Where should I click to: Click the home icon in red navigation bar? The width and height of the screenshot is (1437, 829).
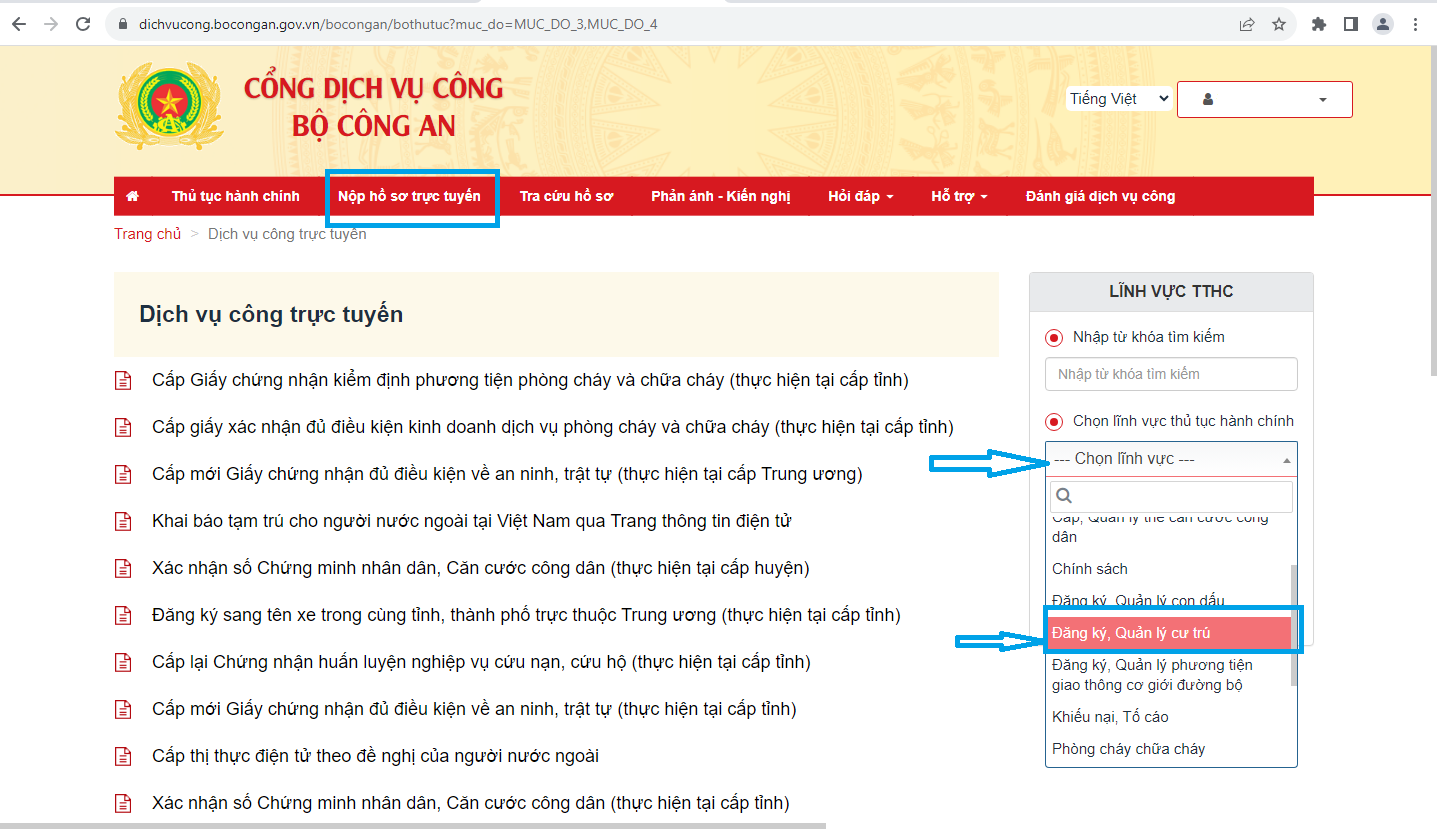[x=133, y=196]
